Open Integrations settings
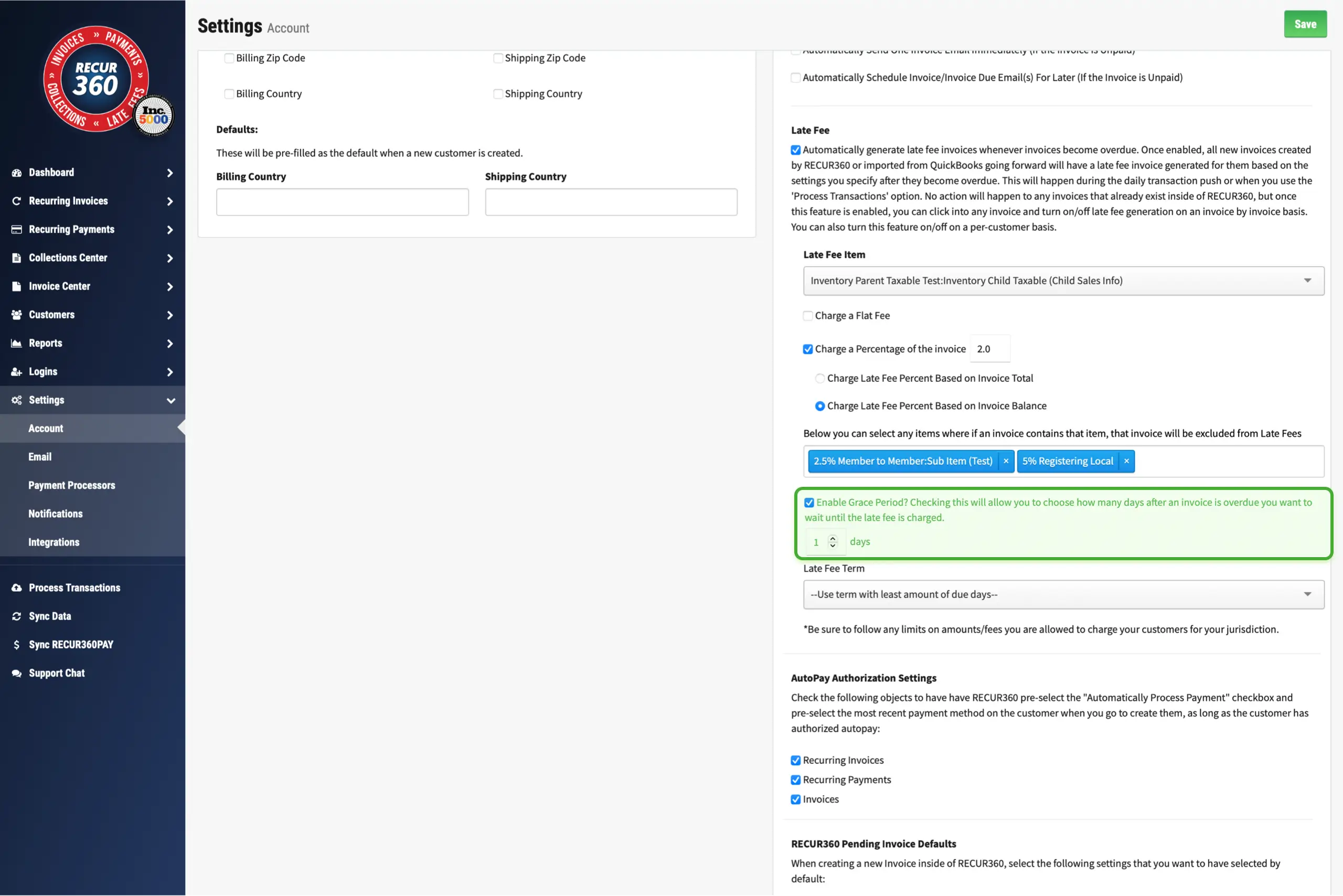This screenshot has height=896, width=1343. (92, 543)
